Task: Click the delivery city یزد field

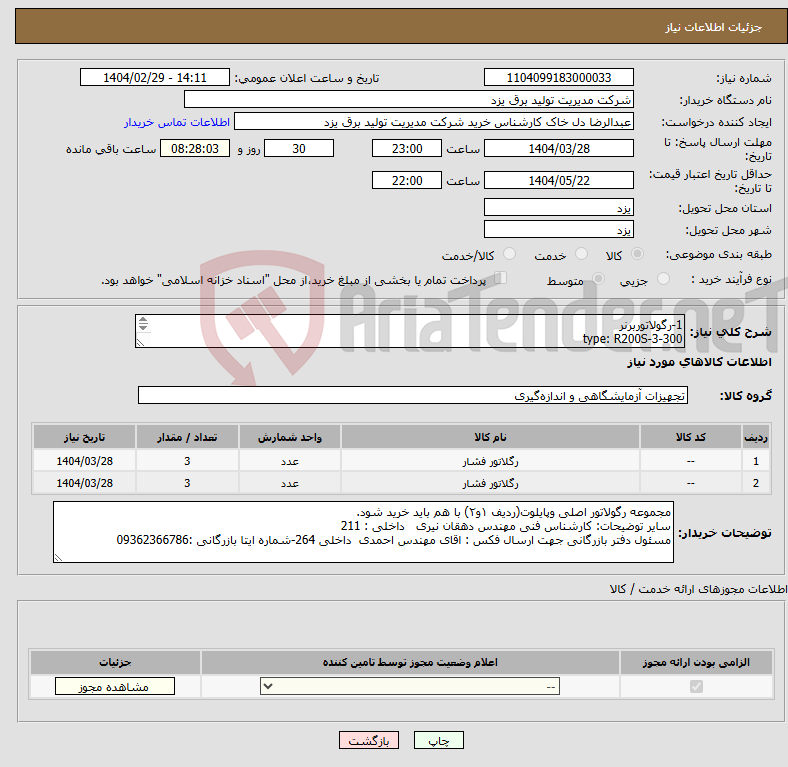Action: [x=558, y=230]
